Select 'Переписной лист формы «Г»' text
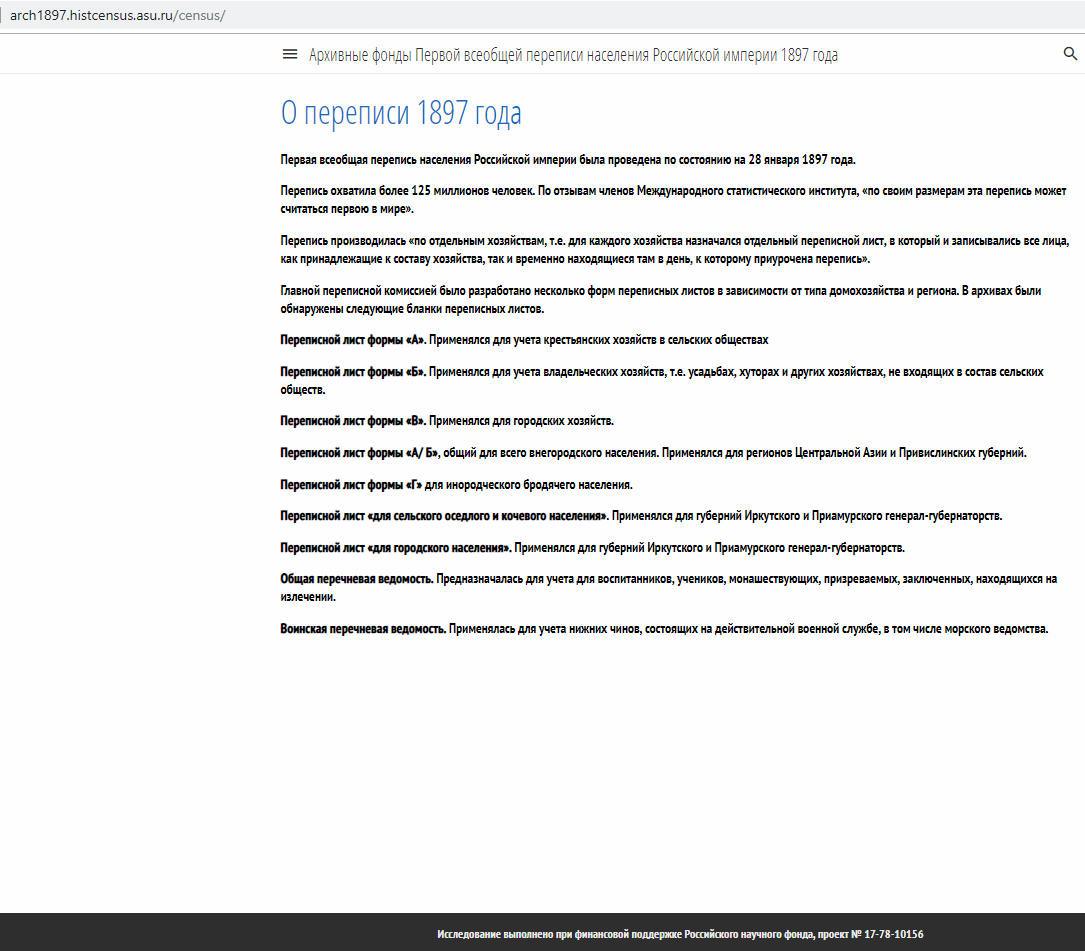The width and height of the screenshot is (1085, 951). pos(352,485)
